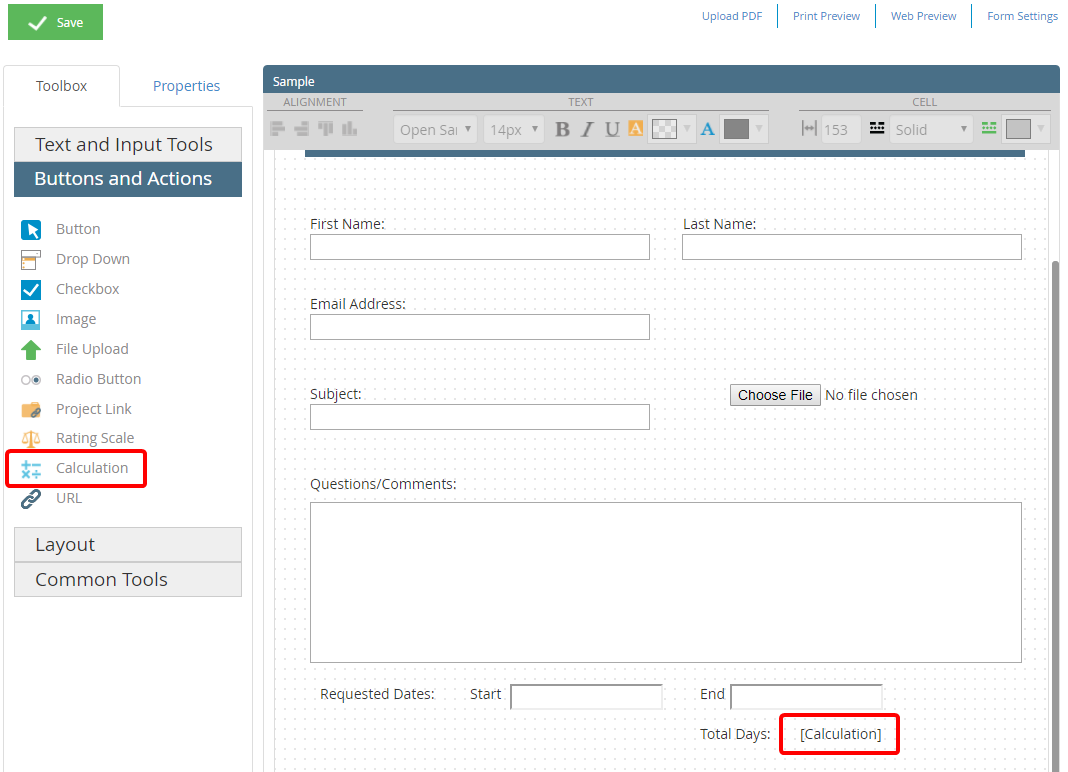Select the Calculation tool in the toolbox
The image size is (1068, 772).
[79, 468]
